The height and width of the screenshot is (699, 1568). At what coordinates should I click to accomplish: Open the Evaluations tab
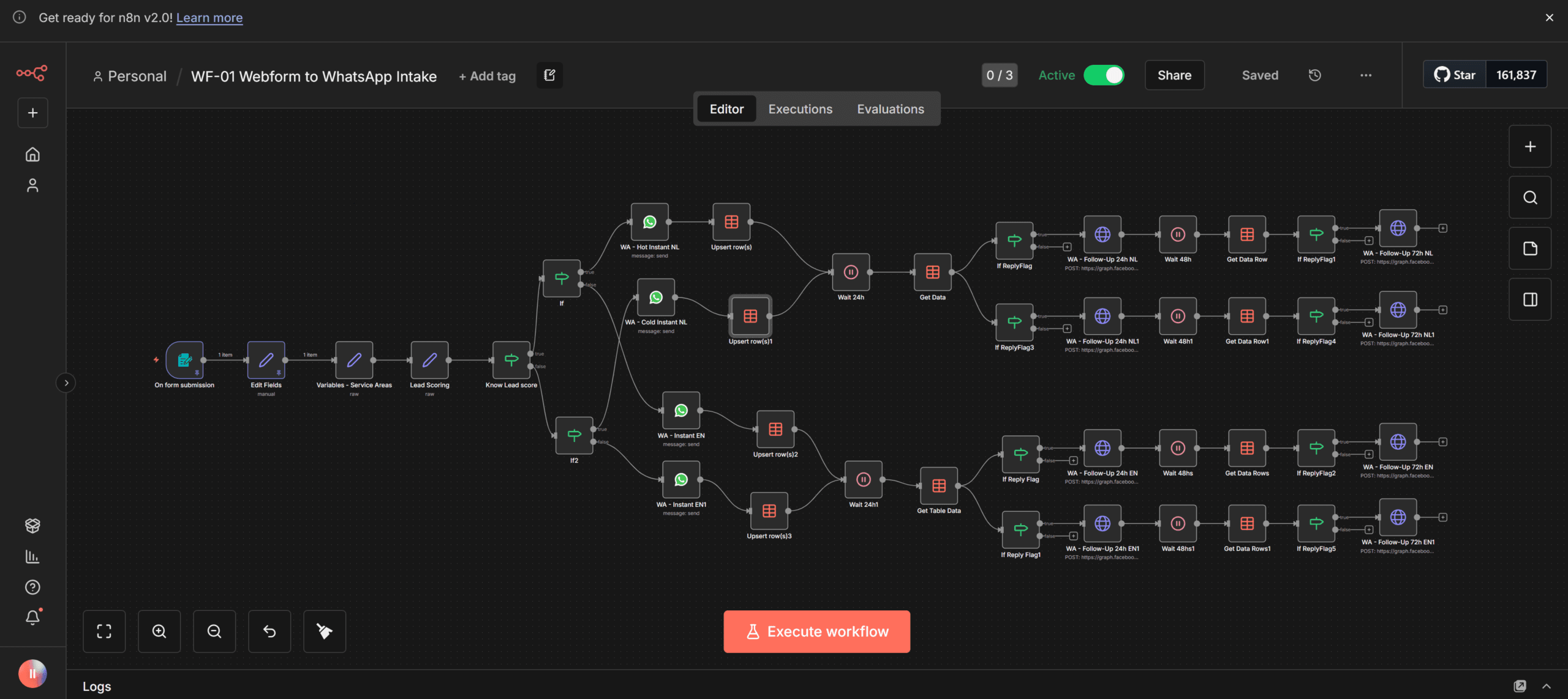point(891,108)
